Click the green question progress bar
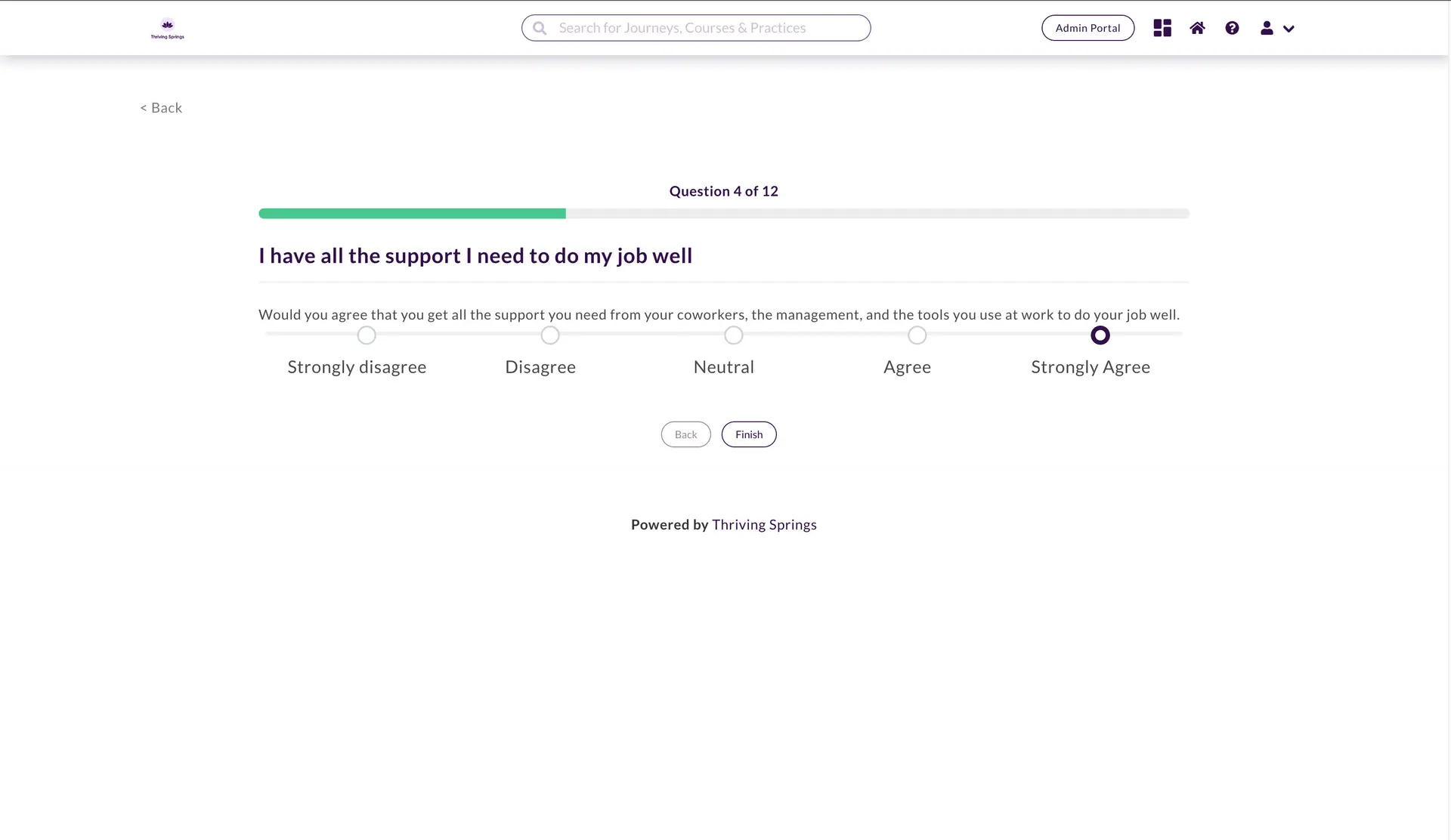Viewport: 1451px width, 840px height. point(412,214)
